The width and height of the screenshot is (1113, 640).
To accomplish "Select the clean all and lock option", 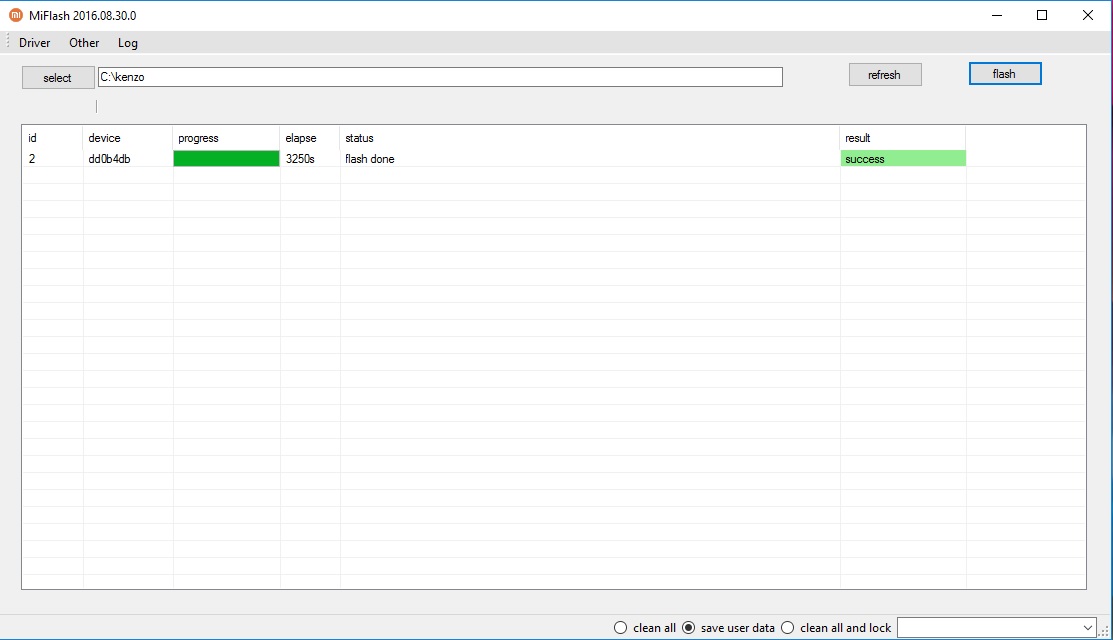I will pyautogui.click(x=835, y=628).
